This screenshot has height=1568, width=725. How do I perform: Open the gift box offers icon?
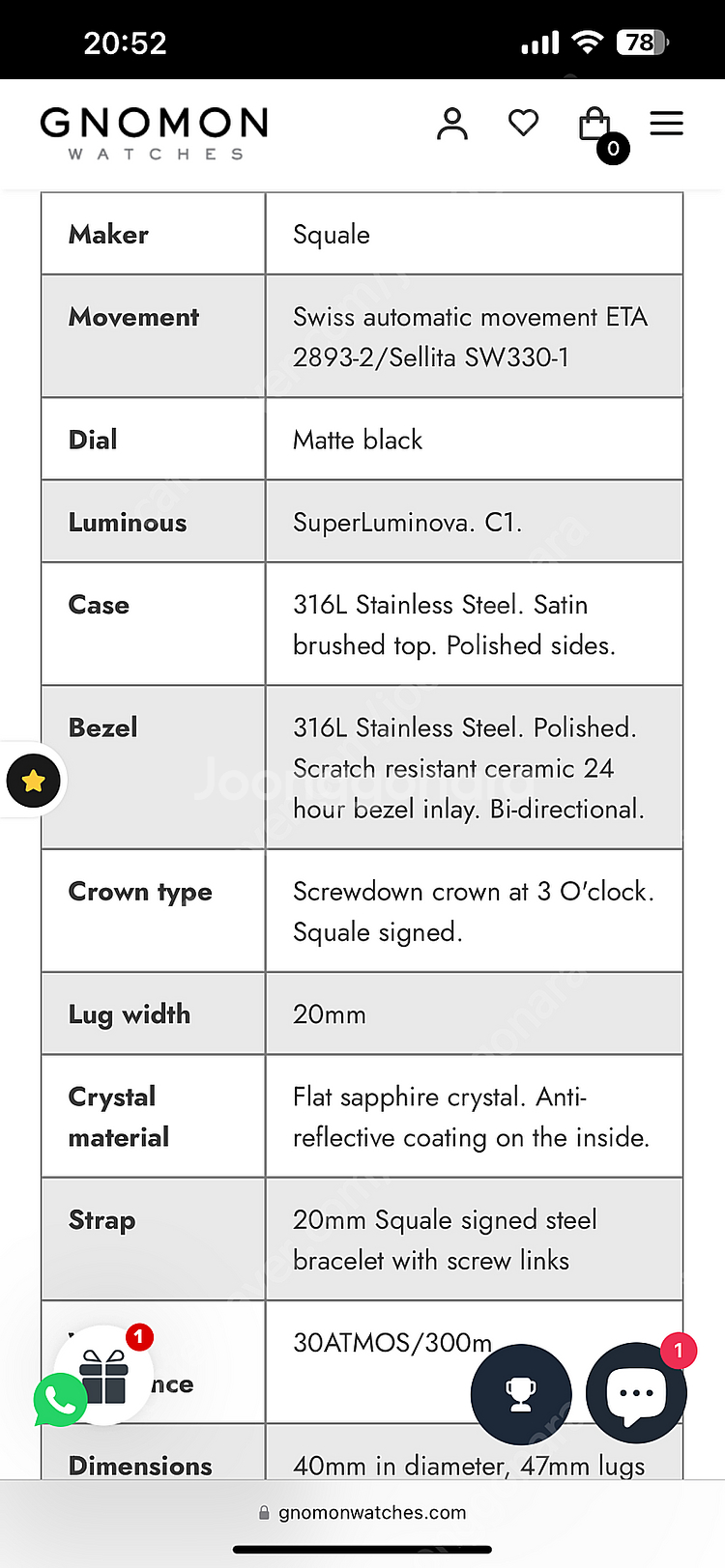(104, 1377)
